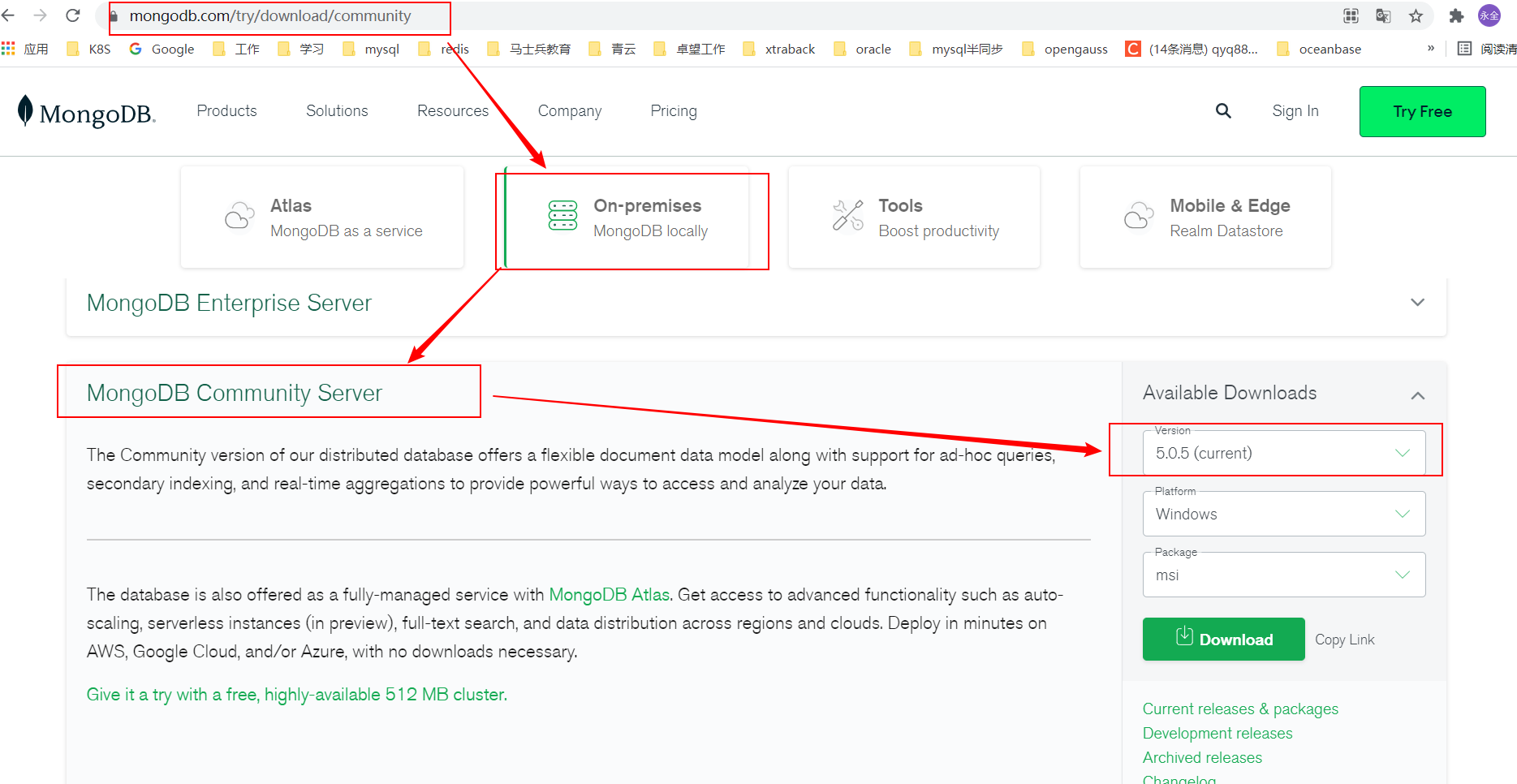This screenshot has width=1517, height=784.
Task: Bookmark the page with the star icon
Action: (1416, 16)
